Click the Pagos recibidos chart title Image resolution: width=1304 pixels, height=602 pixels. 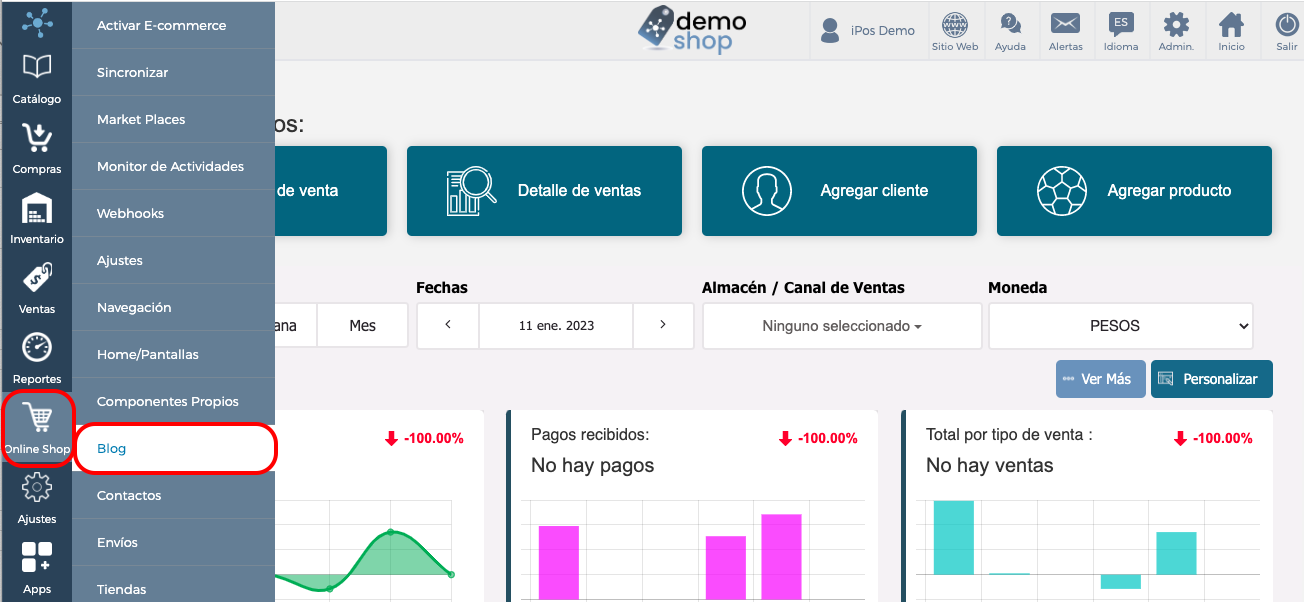(x=590, y=435)
